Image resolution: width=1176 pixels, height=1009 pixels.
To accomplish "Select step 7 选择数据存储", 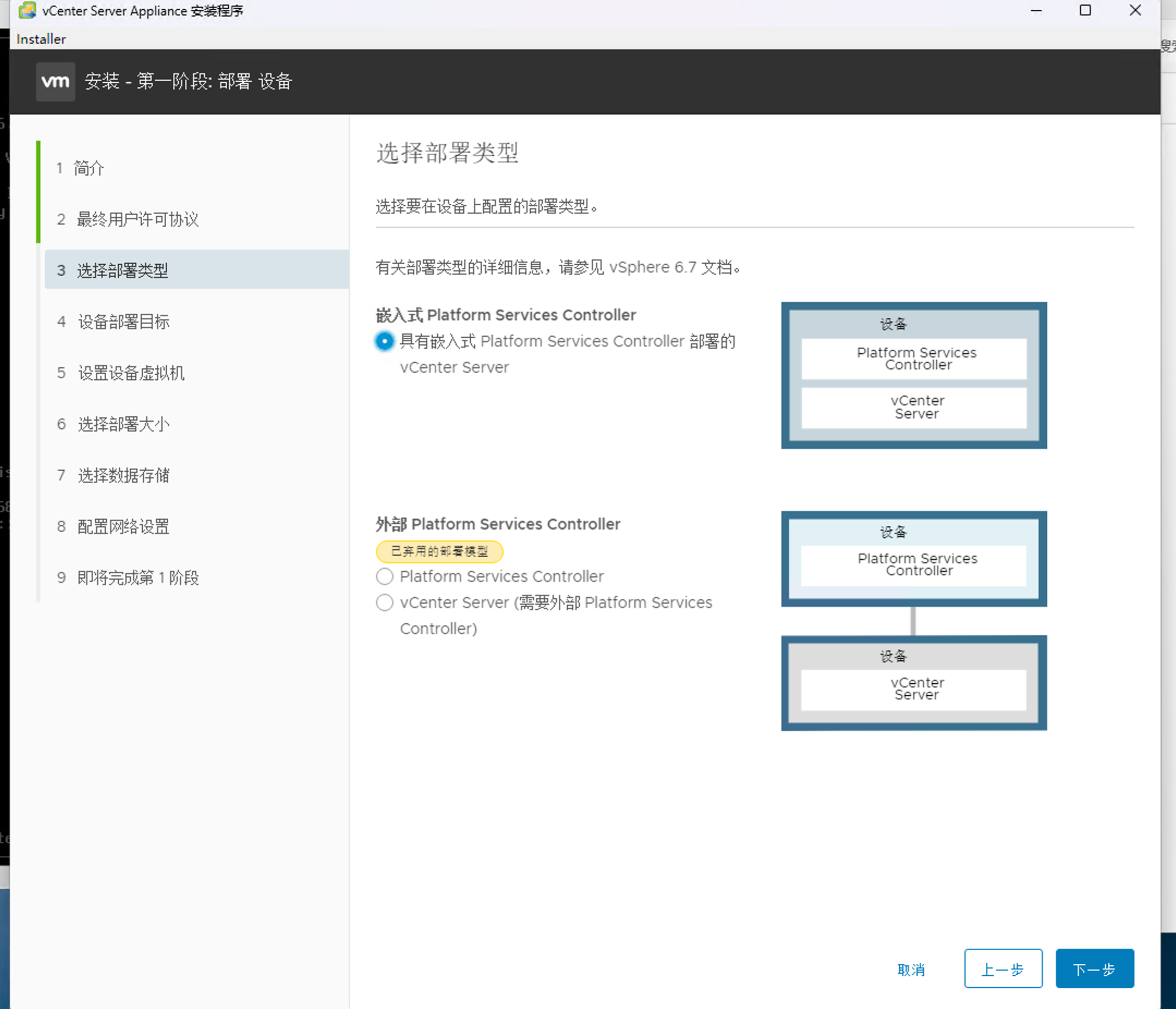I will [113, 475].
